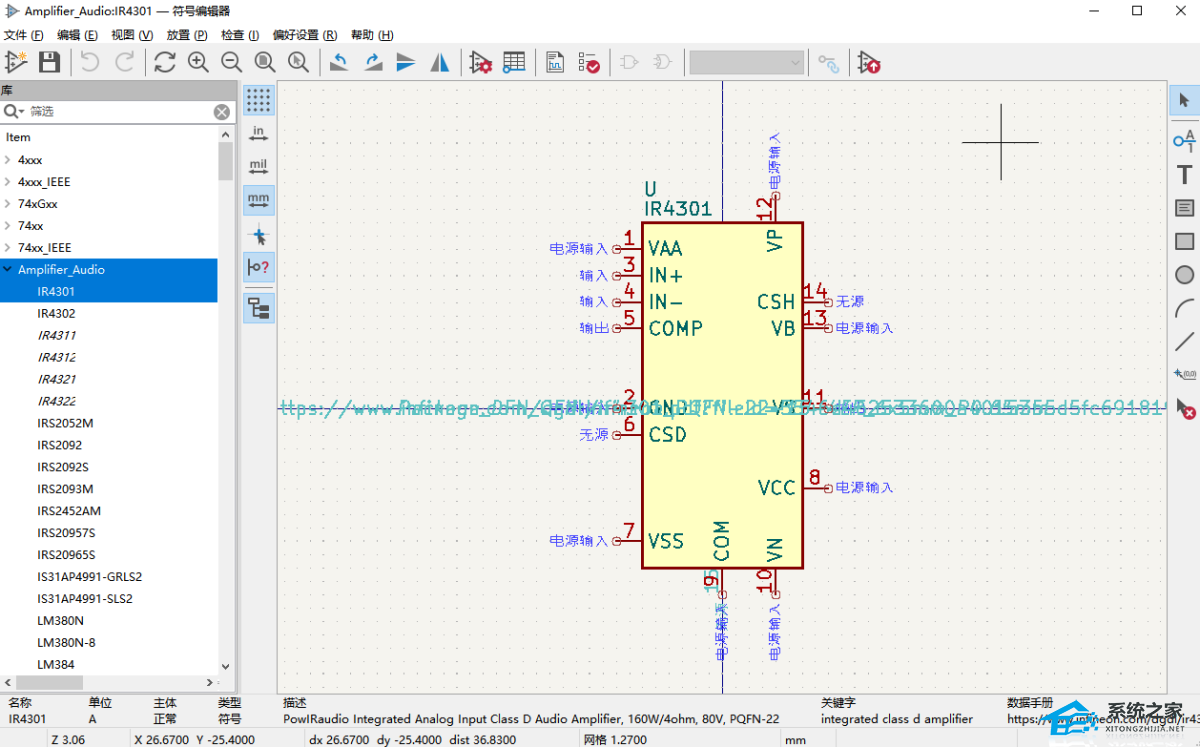This screenshot has height=747, width=1200.
Task: Collapse the Amplifier_Audio library
Action: (8, 270)
